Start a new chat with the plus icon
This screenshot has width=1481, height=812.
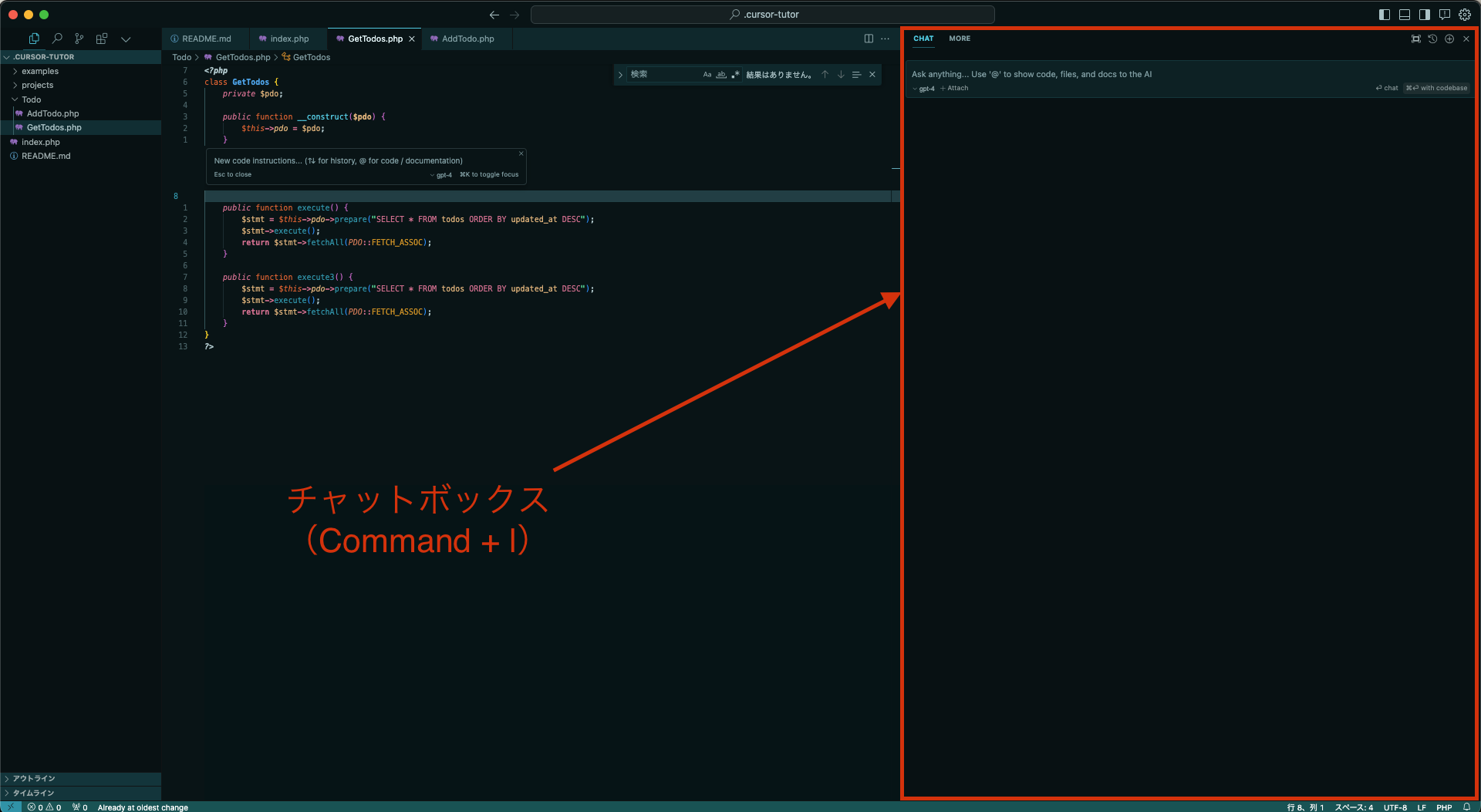coord(1449,39)
